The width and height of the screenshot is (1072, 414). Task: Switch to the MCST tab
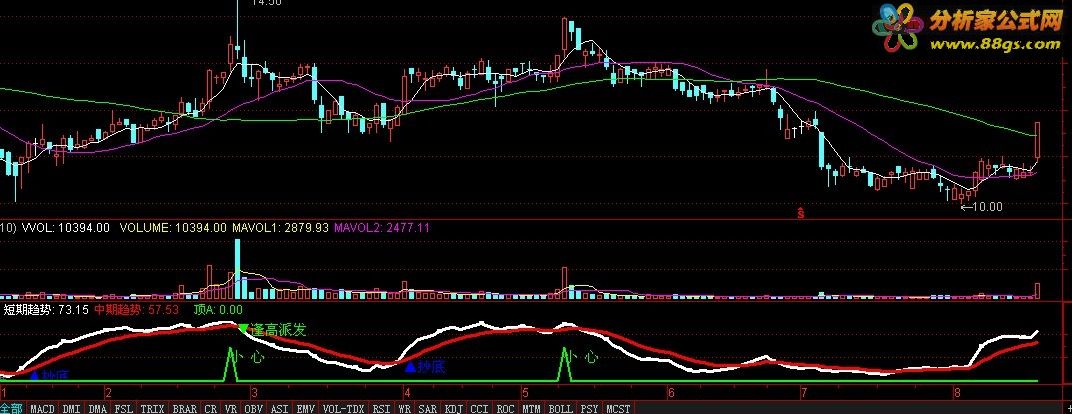pos(619,409)
